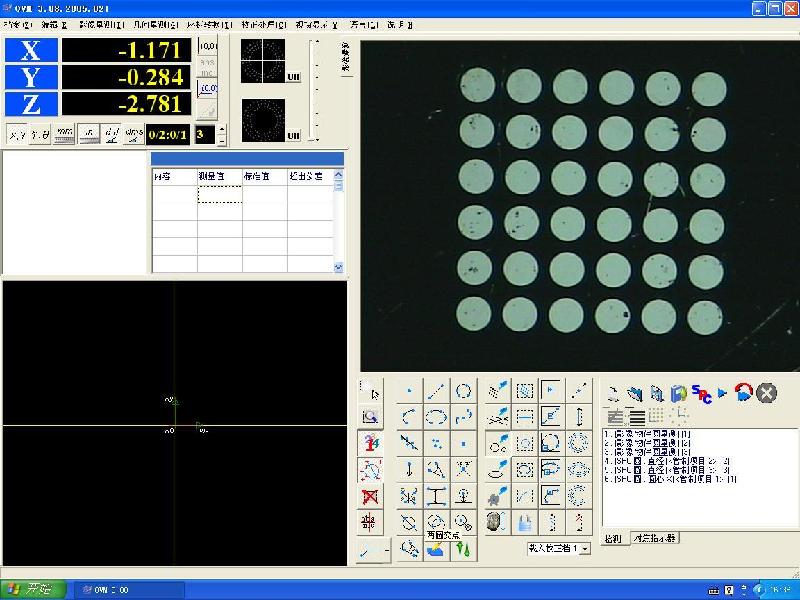Select the circle measurement tool

point(464,391)
